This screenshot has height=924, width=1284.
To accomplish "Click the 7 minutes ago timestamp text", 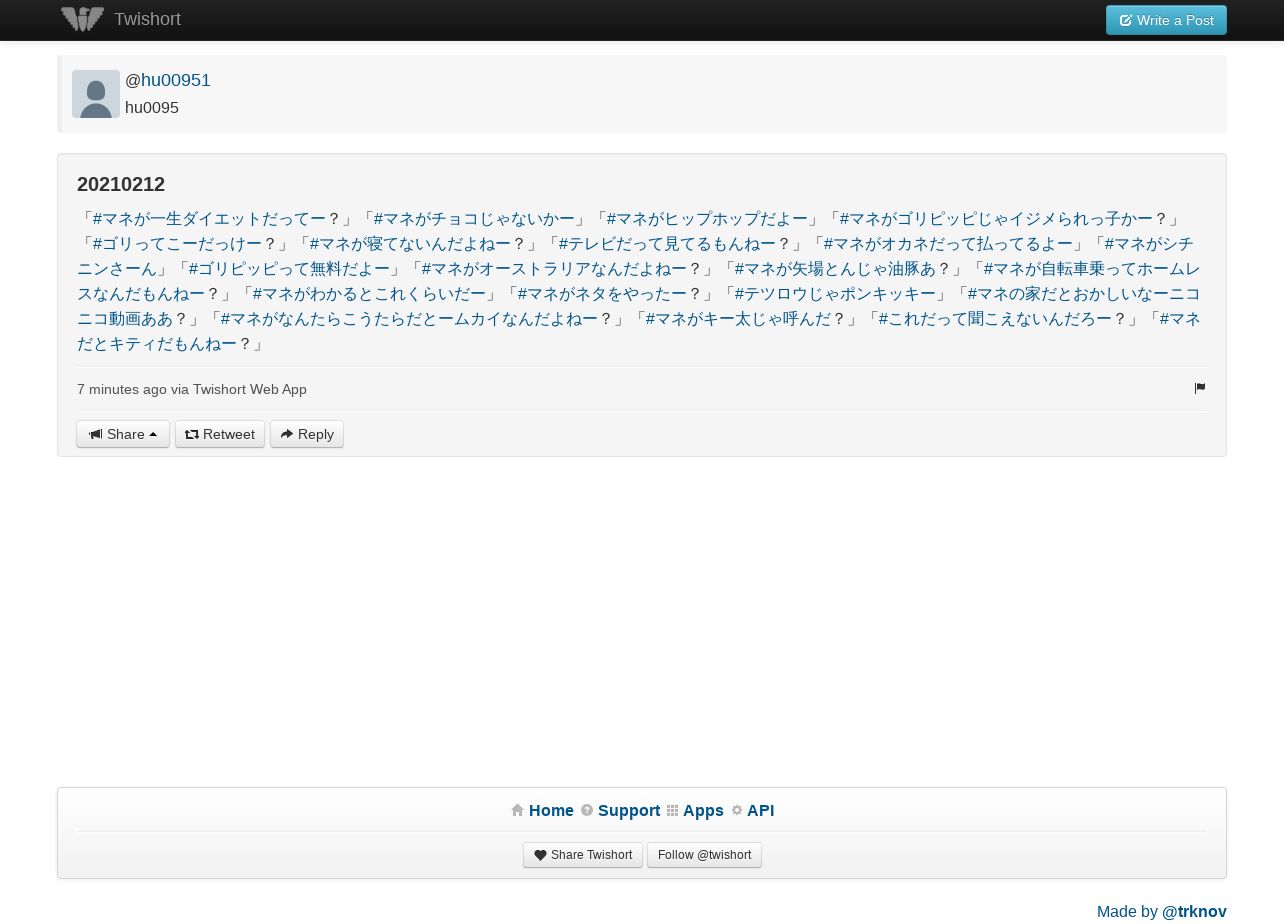I will 122,389.
